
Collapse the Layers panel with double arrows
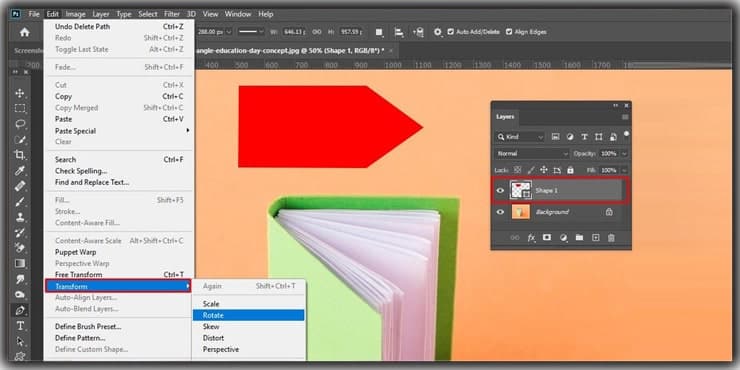tap(615, 105)
